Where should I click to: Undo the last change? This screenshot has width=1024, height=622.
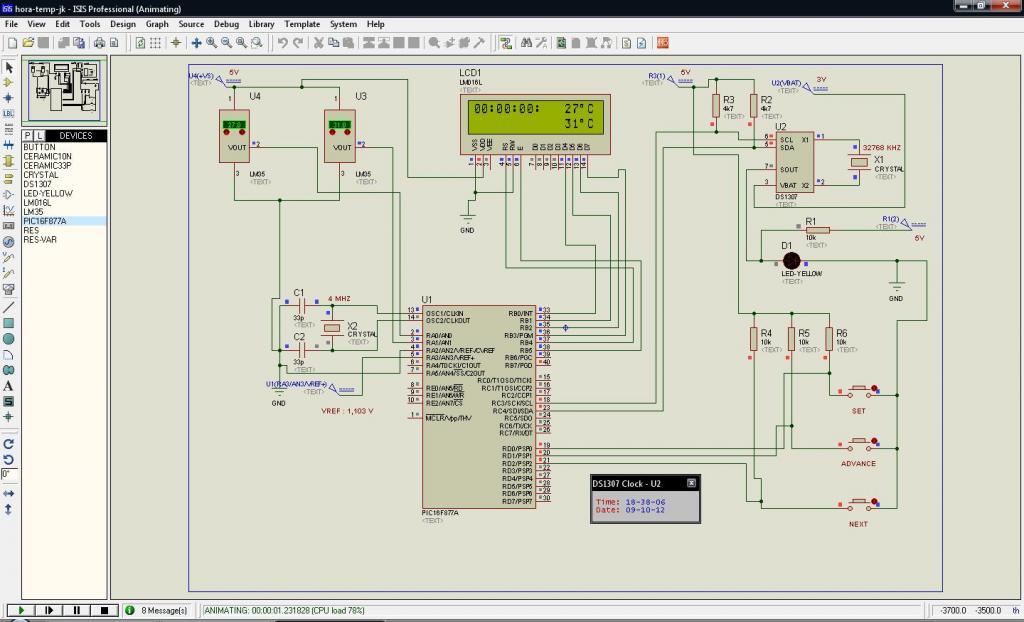pos(282,43)
